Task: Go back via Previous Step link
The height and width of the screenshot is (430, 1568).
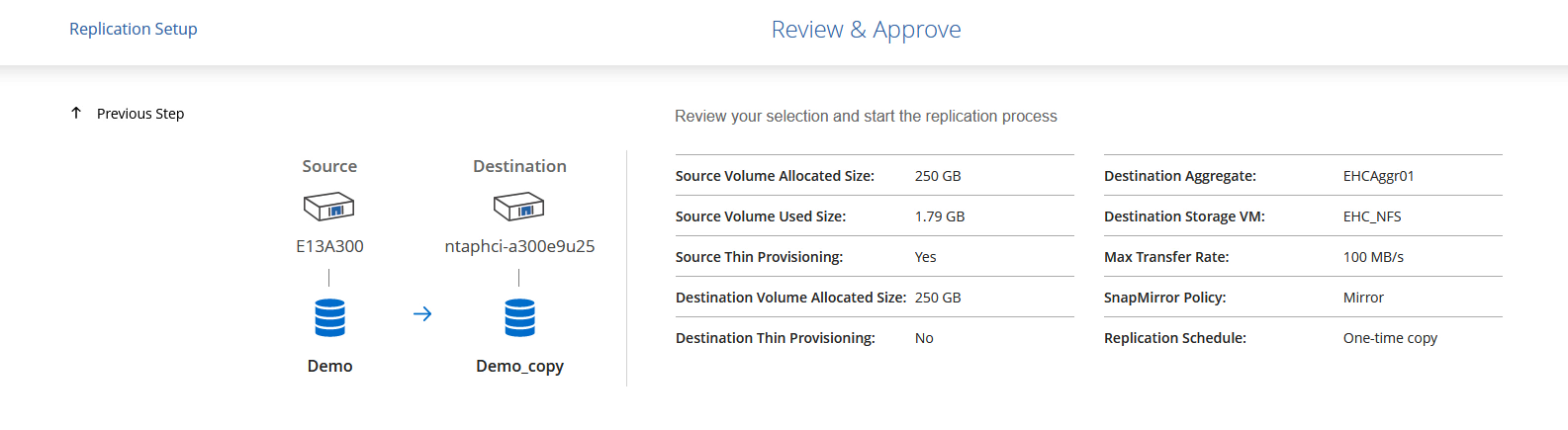Action: [140, 114]
